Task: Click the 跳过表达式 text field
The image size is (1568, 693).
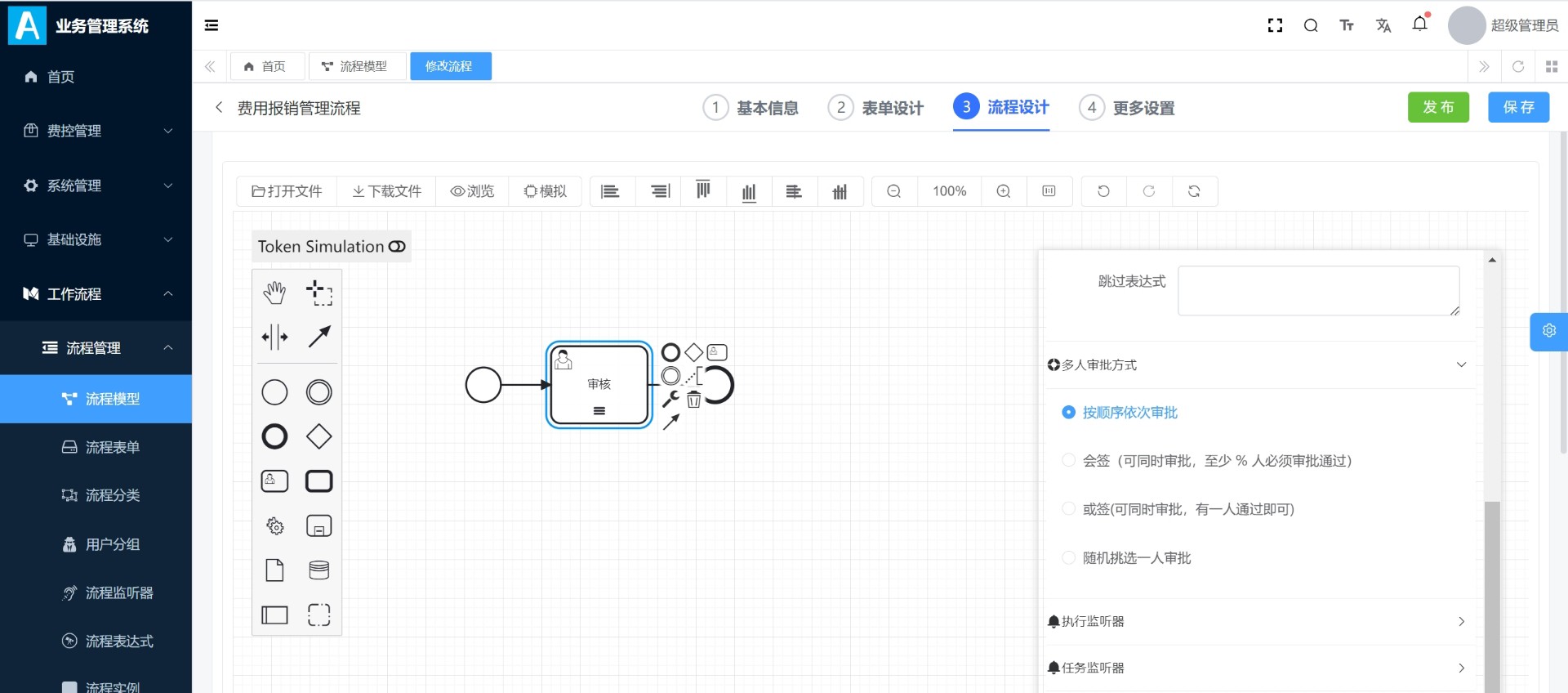Action: tap(1317, 290)
